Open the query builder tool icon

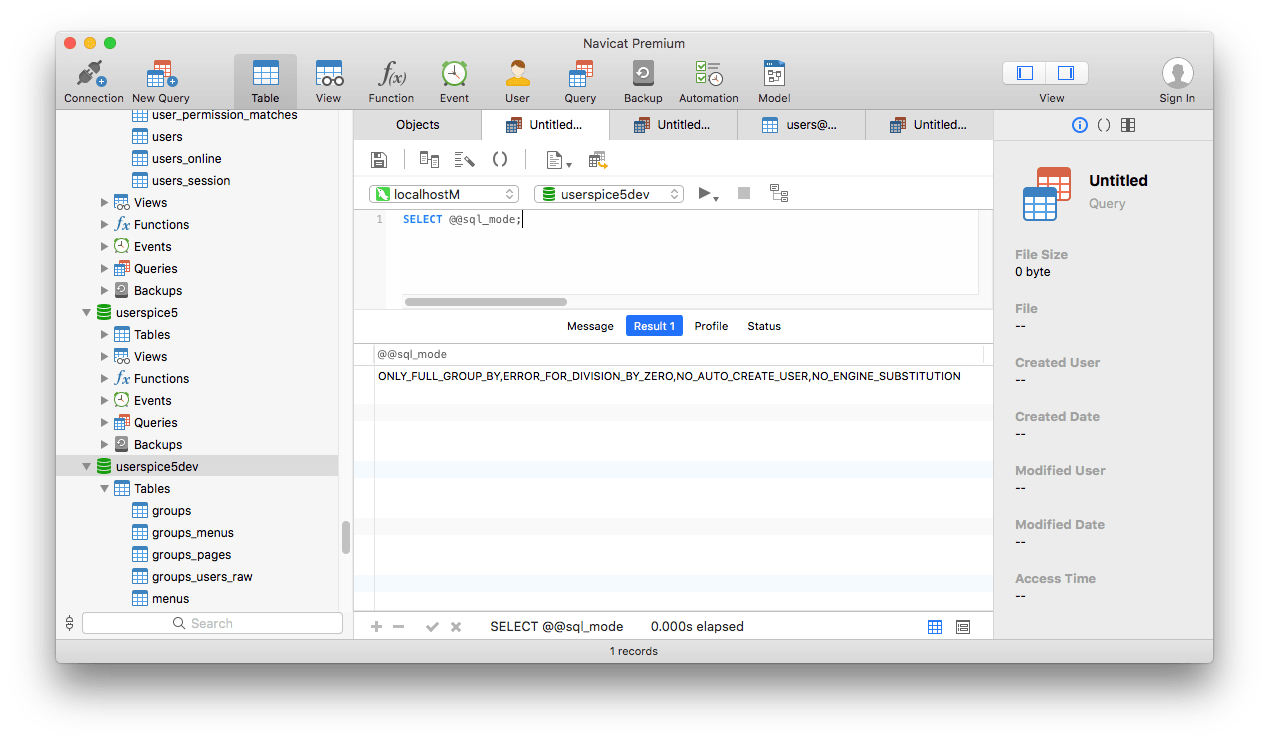coord(429,160)
